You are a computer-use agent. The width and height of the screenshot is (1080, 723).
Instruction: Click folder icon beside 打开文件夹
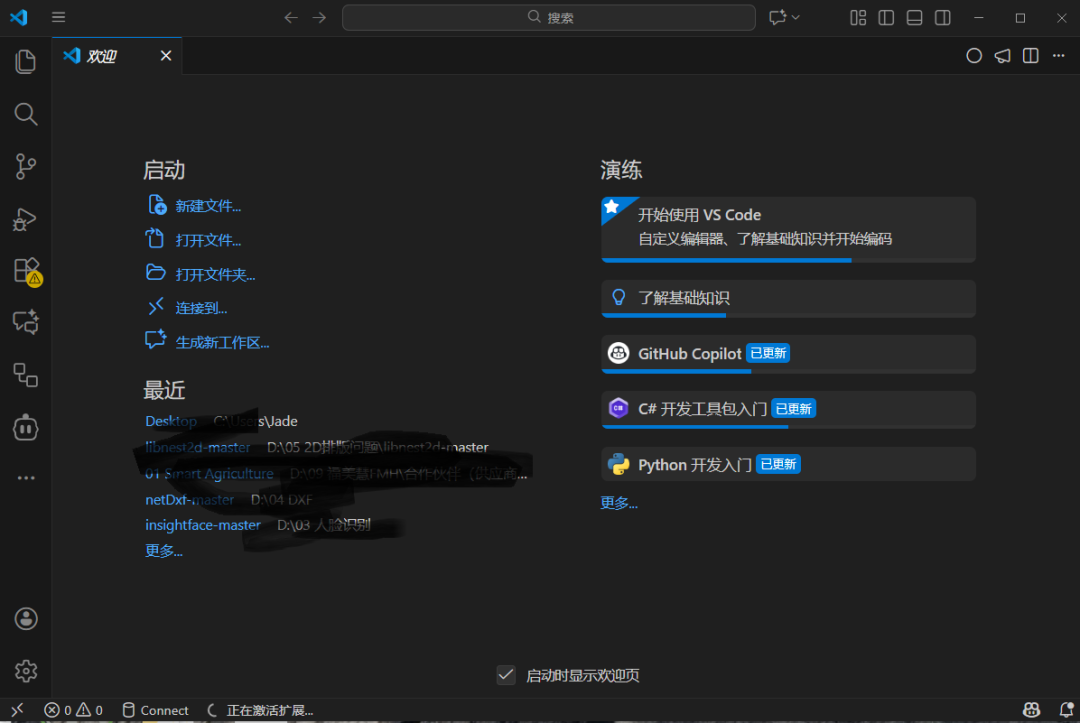point(156,273)
